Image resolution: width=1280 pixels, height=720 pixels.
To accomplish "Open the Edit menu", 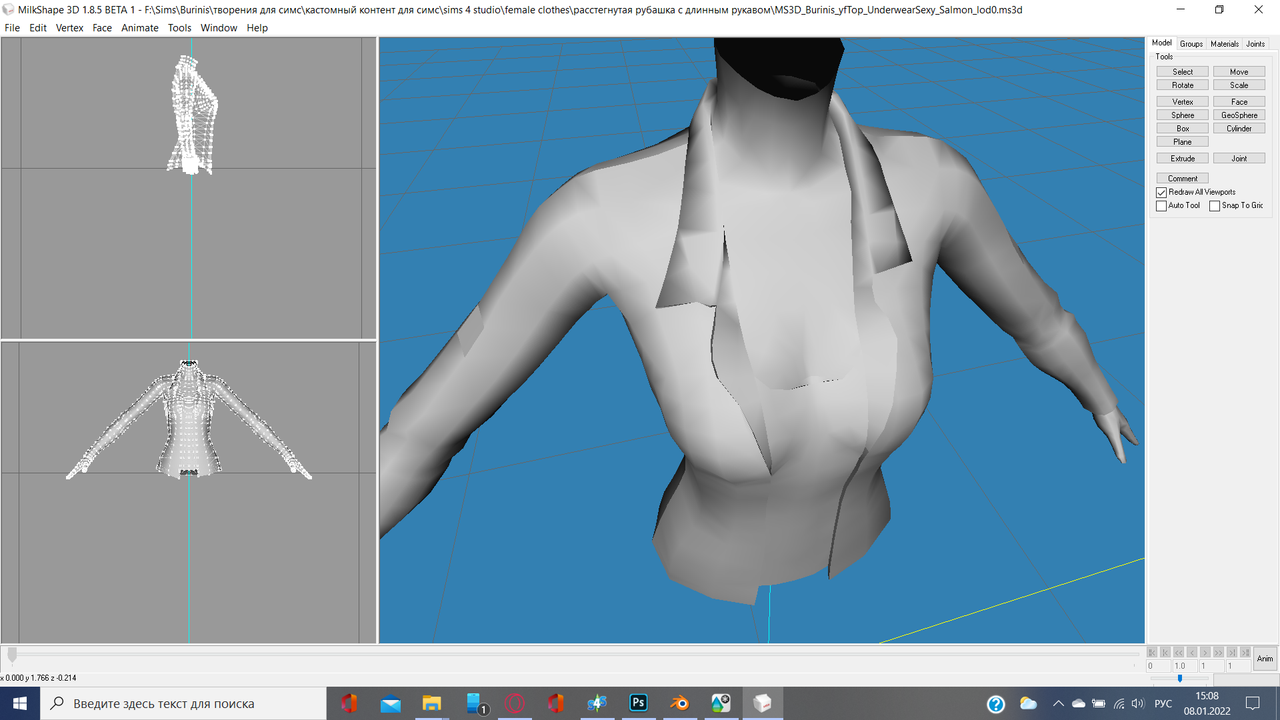I will 38,28.
